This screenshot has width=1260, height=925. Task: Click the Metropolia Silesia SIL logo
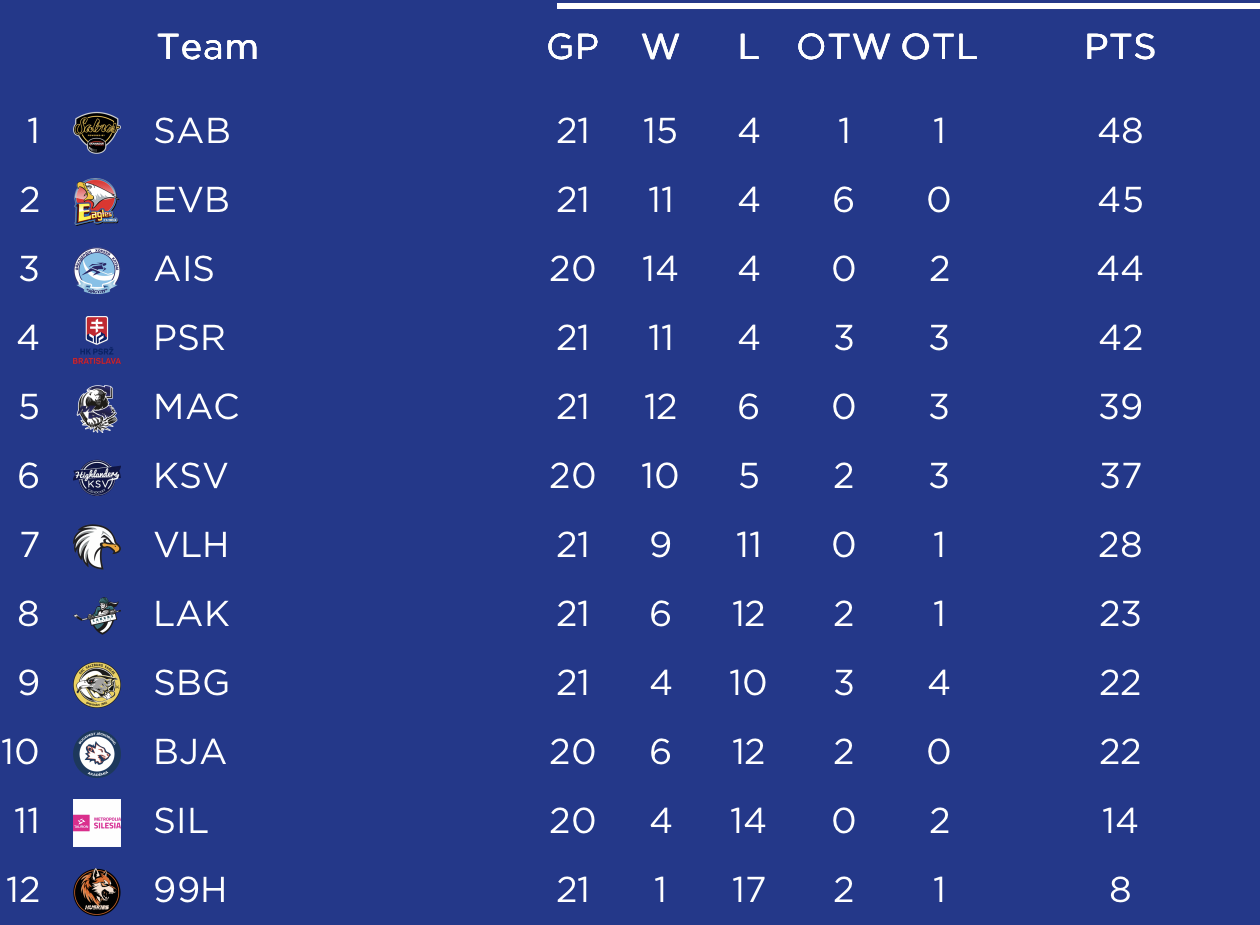pyautogui.click(x=97, y=822)
